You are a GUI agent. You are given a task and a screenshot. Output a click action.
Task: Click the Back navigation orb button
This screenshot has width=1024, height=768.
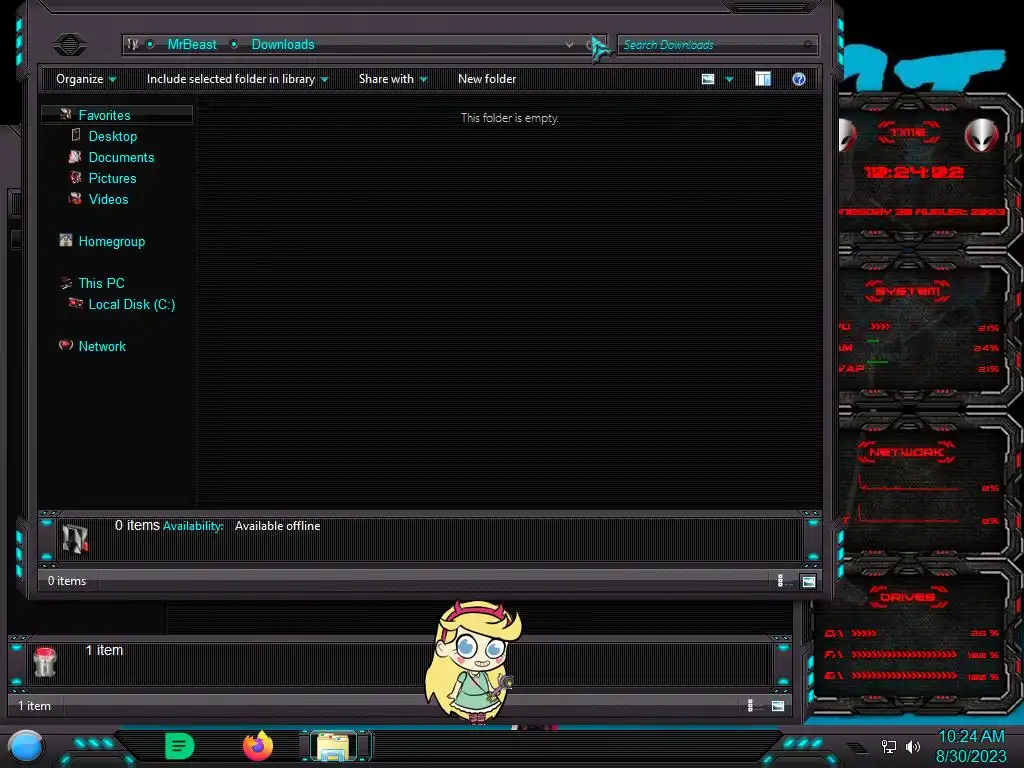(x=70, y=44)
